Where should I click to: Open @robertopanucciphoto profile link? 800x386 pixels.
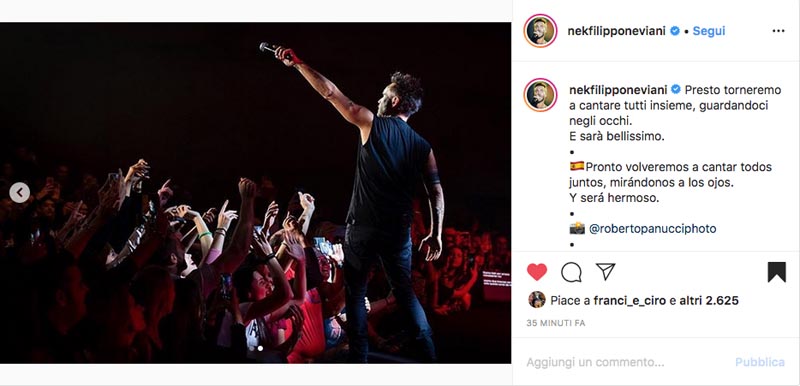click(653, 229)
